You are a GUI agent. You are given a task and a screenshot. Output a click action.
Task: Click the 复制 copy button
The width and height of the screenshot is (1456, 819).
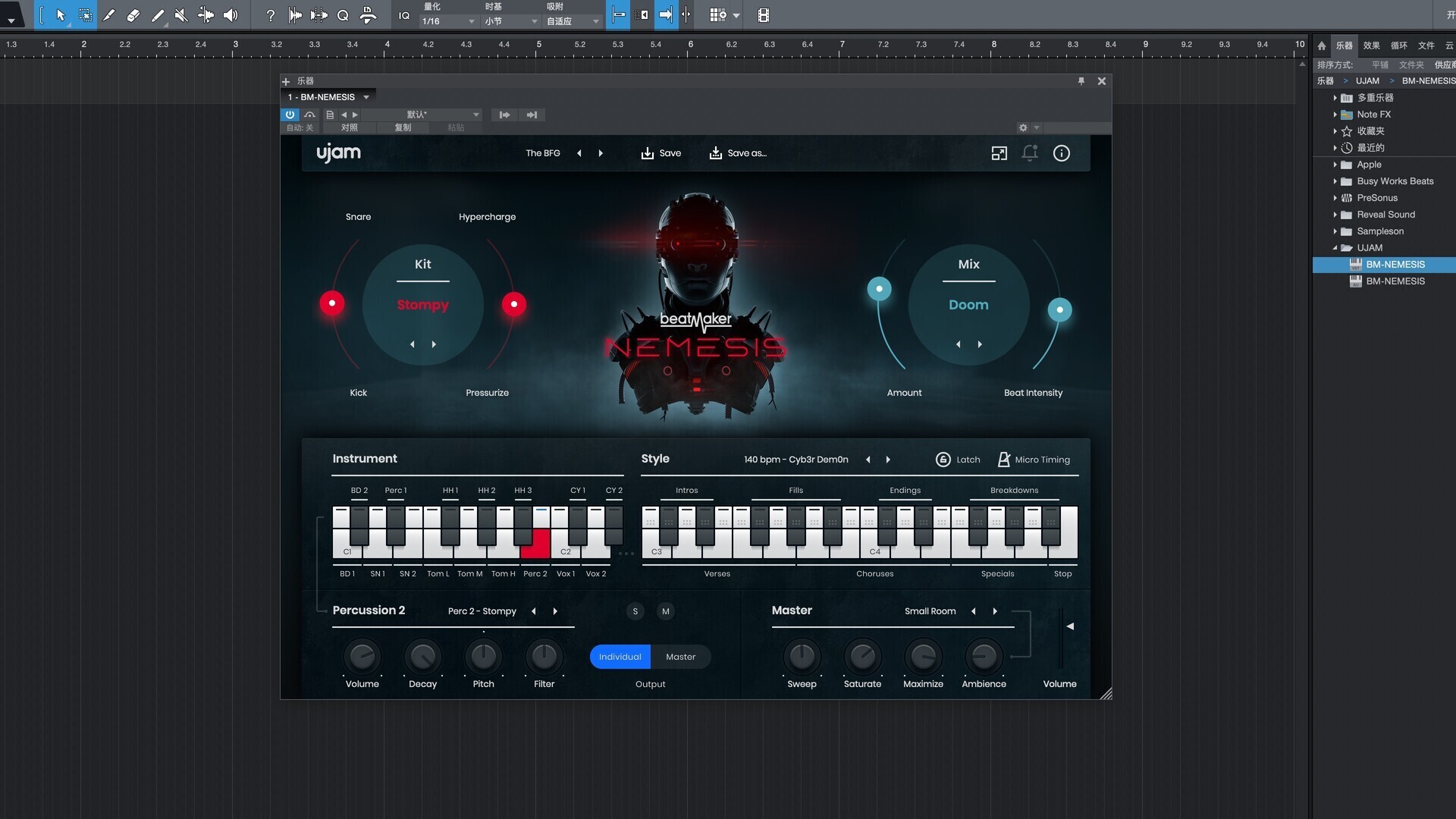coord(403,128)
